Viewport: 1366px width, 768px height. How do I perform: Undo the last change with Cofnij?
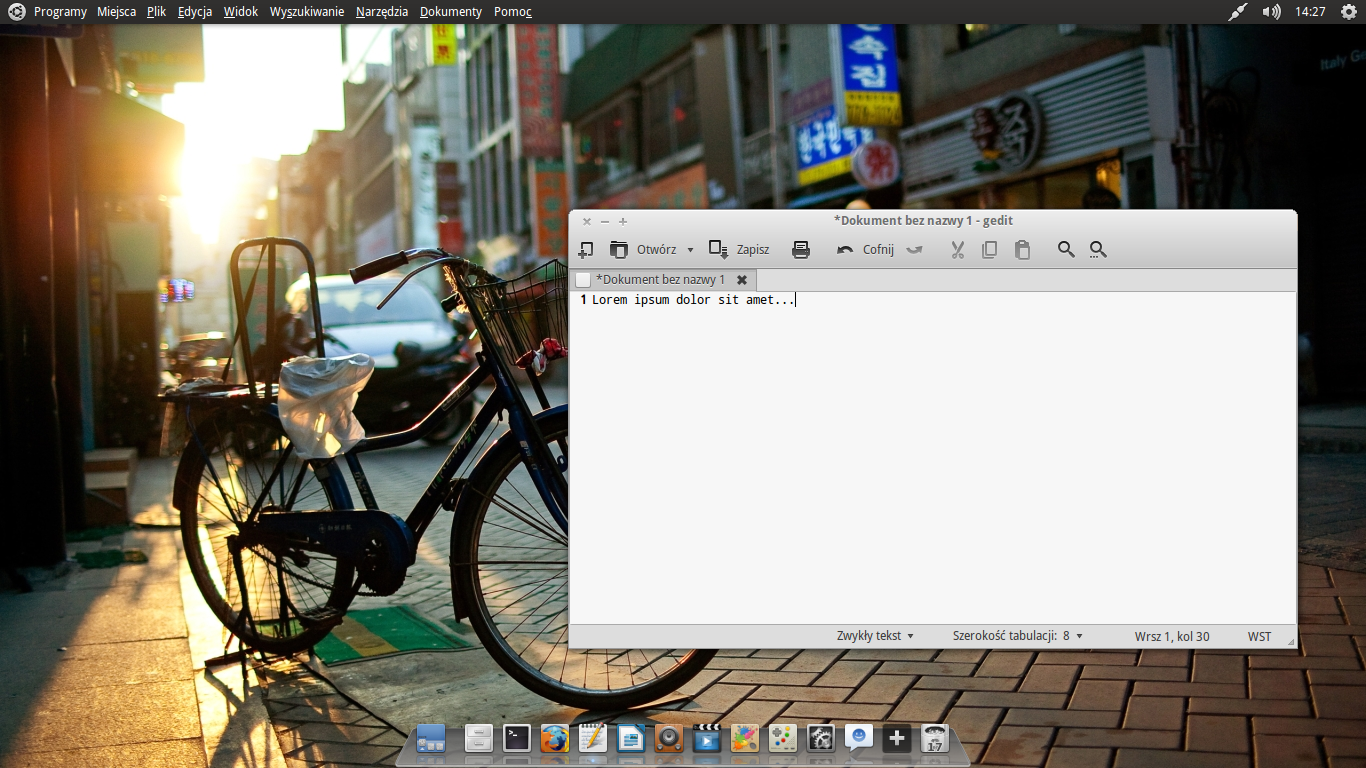[865, 250]
